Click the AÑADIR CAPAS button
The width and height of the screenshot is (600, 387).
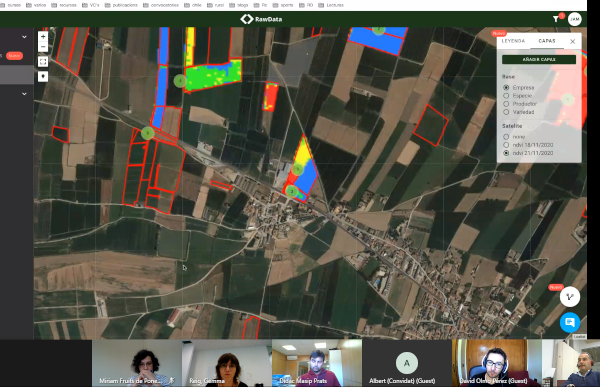tap(539, 59)
